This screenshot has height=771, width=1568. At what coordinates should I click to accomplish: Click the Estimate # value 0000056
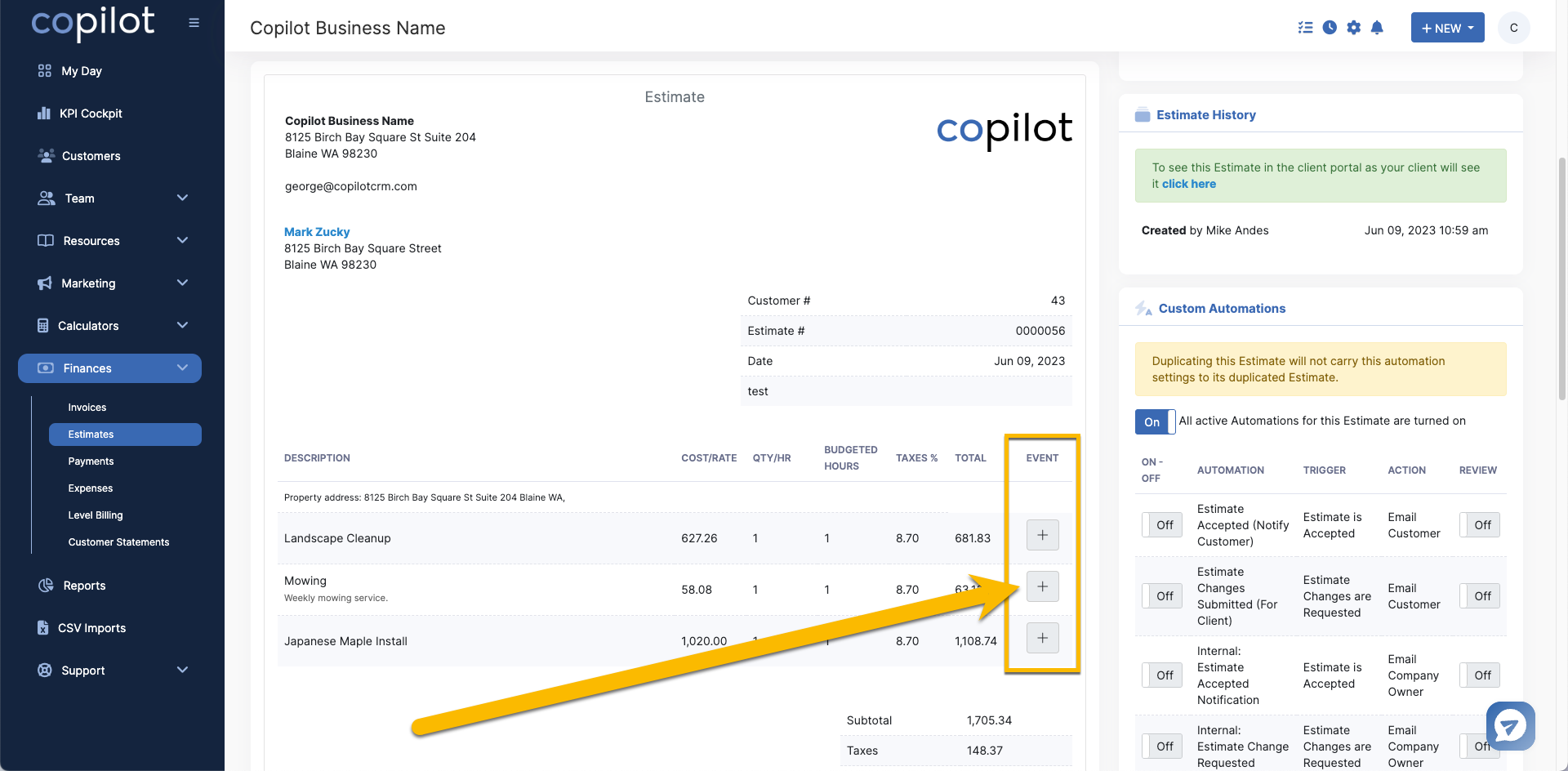[1040, 331]
